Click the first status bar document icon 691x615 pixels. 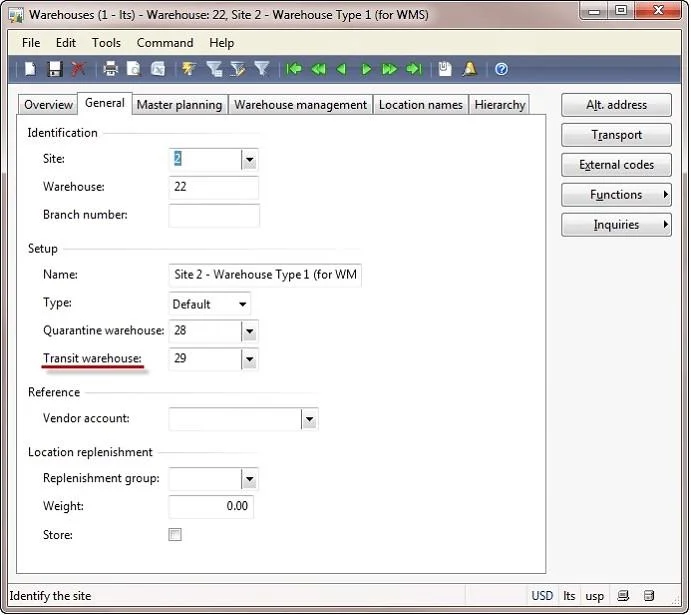click(x=623, y=596)
